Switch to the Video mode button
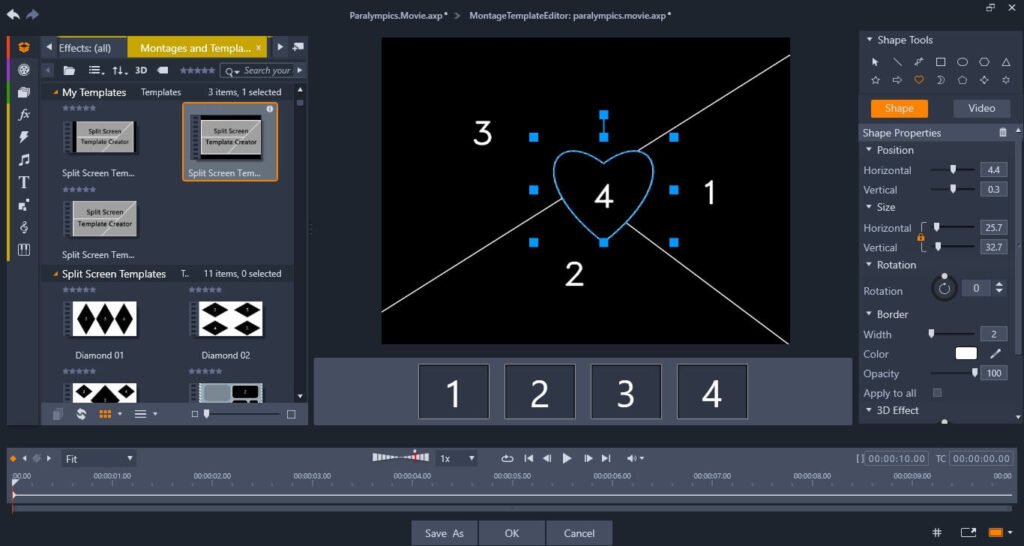The image size is (1024, 546). (x=982, y=108)
